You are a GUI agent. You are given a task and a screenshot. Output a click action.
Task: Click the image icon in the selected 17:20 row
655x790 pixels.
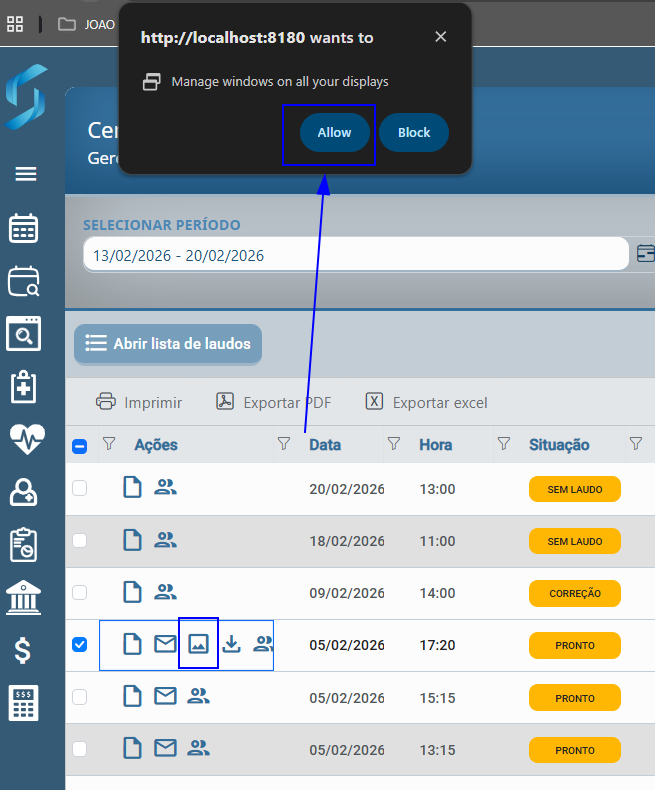click(x=198, y=644)
